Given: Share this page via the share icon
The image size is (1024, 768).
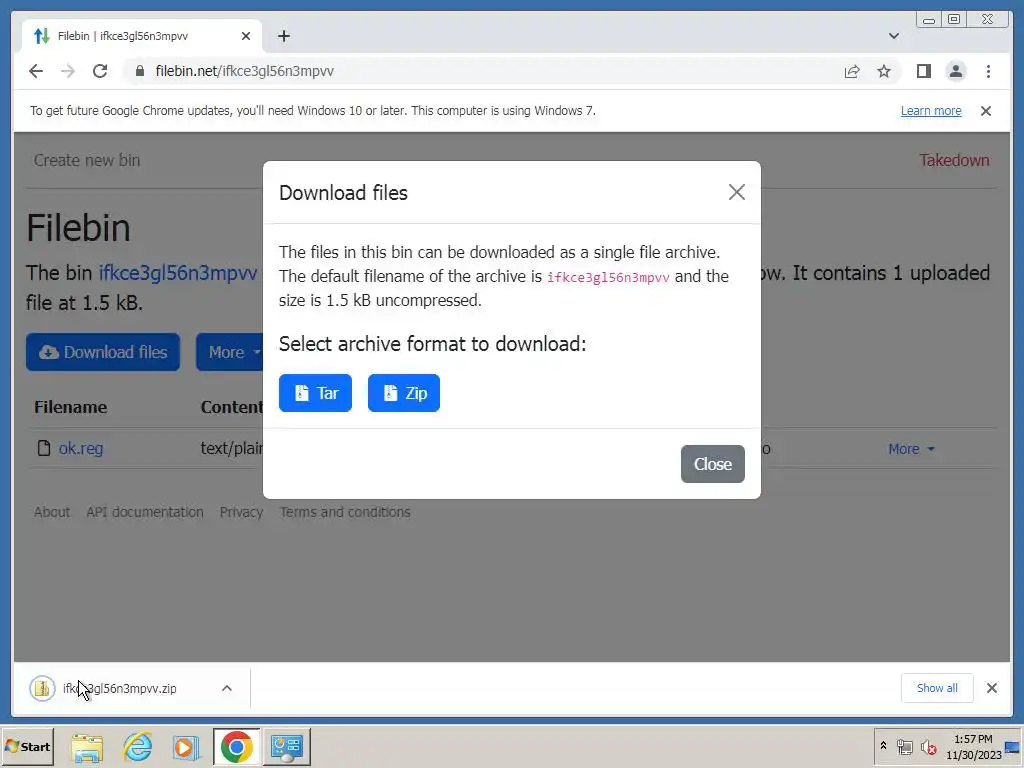Looking at the screenshot, I should click(x=852, y=71).
